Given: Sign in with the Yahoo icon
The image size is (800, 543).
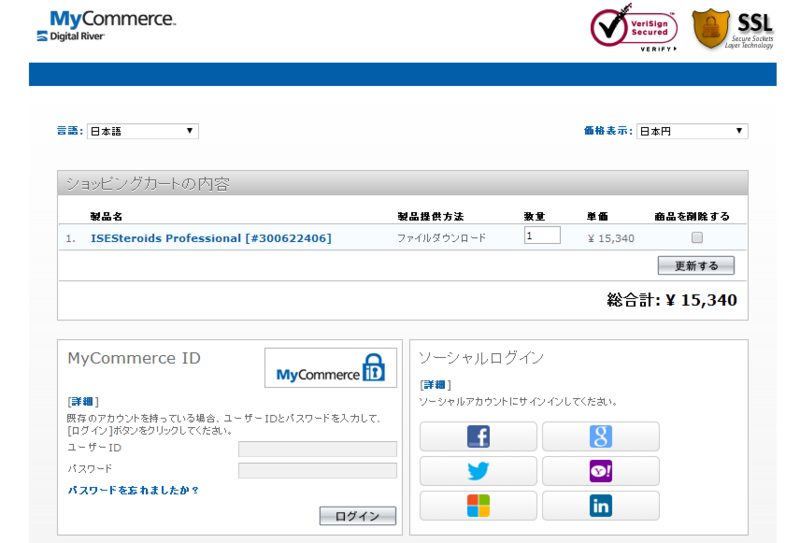Looking at the screenshot, I should click(601, 471).
